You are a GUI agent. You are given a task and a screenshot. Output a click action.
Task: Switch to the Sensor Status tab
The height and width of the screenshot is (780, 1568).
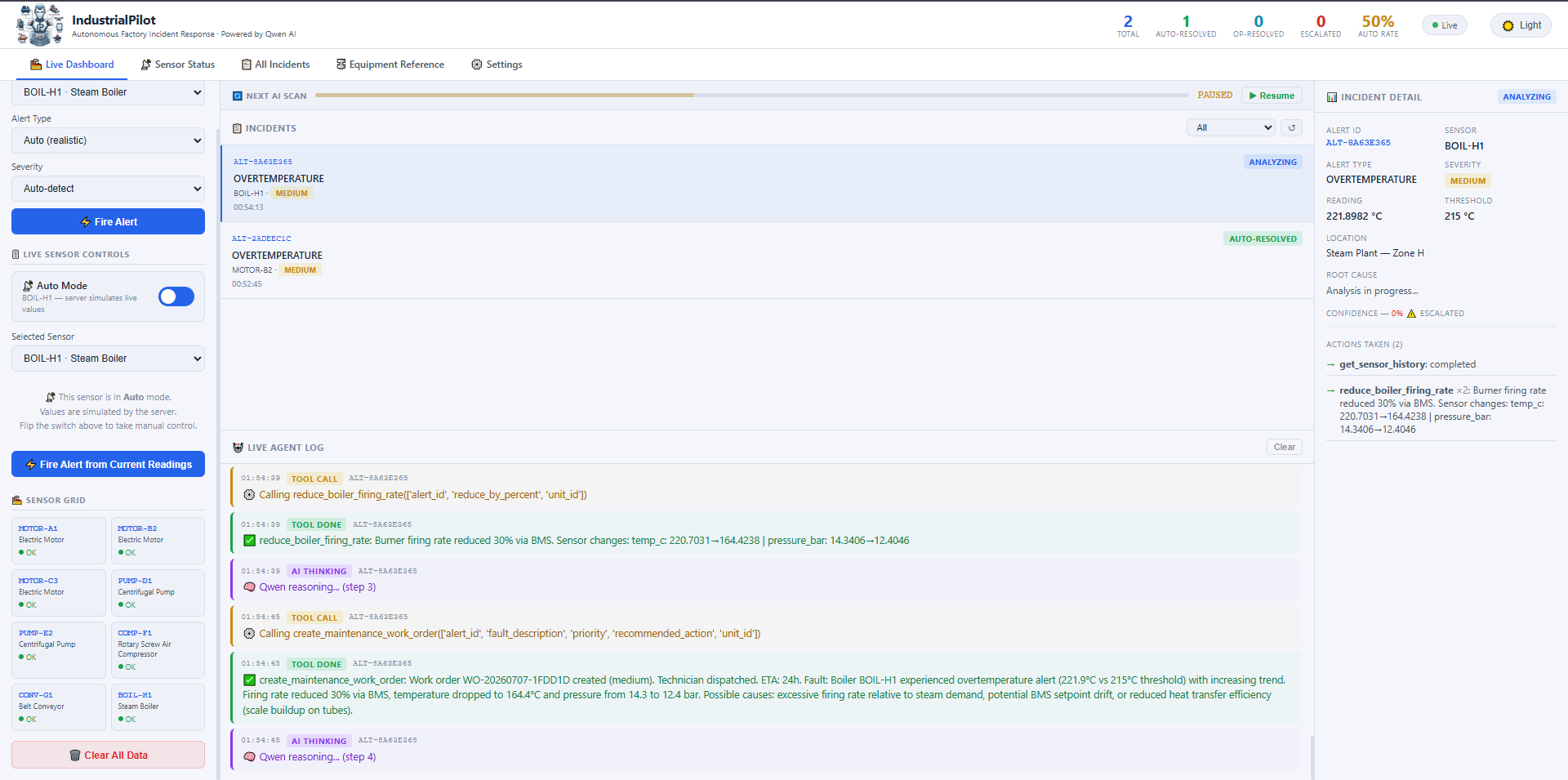pos(178,65)
